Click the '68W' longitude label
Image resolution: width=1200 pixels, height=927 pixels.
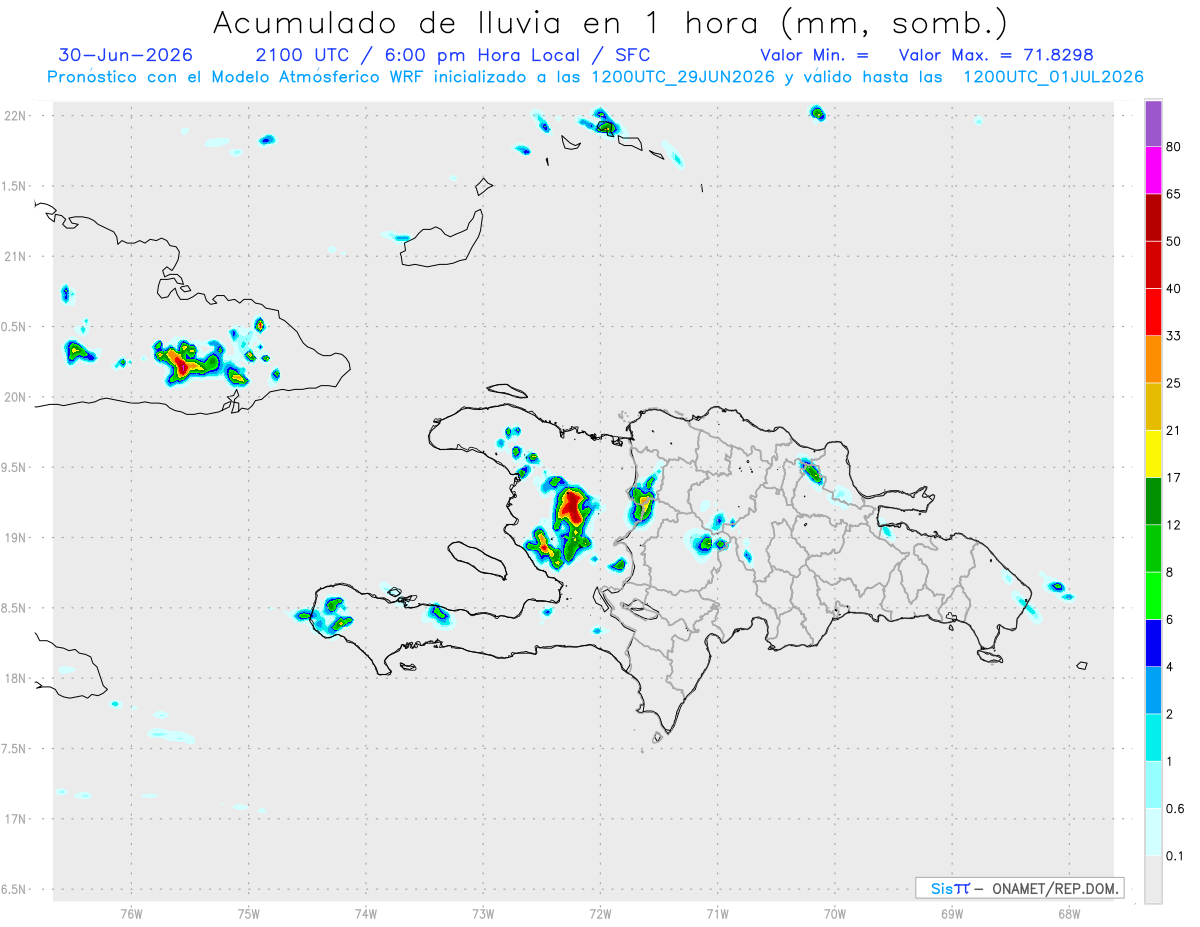1069,913
